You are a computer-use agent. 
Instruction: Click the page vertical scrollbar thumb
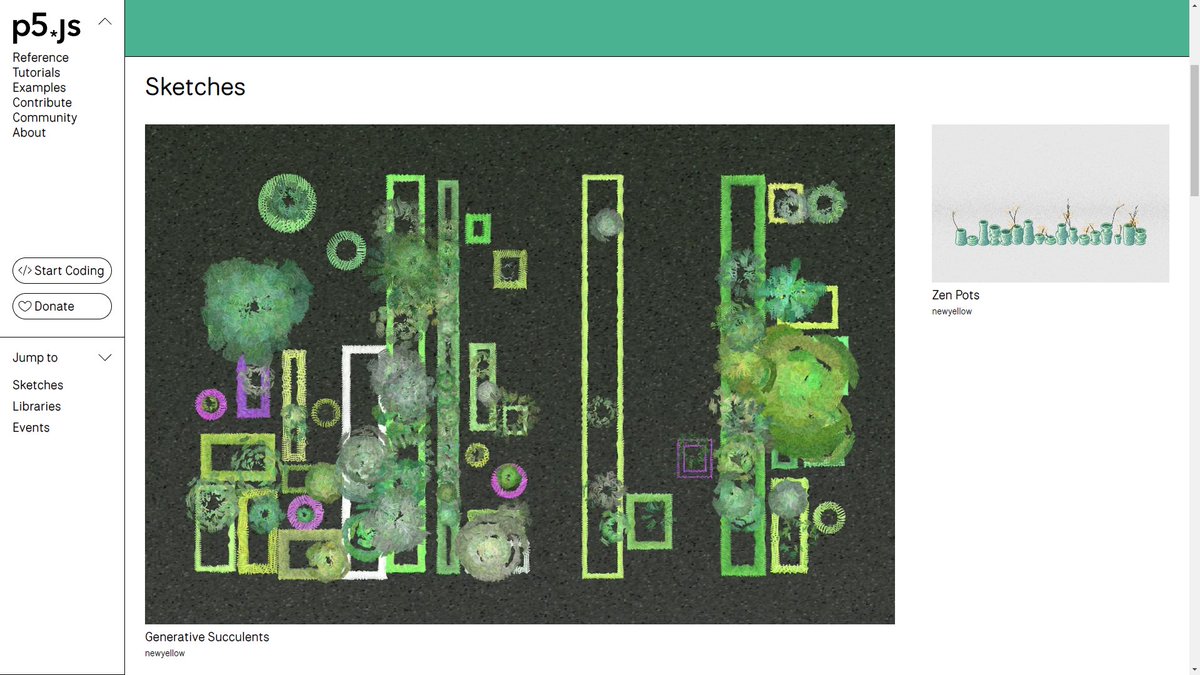[x=1193, y=130]
